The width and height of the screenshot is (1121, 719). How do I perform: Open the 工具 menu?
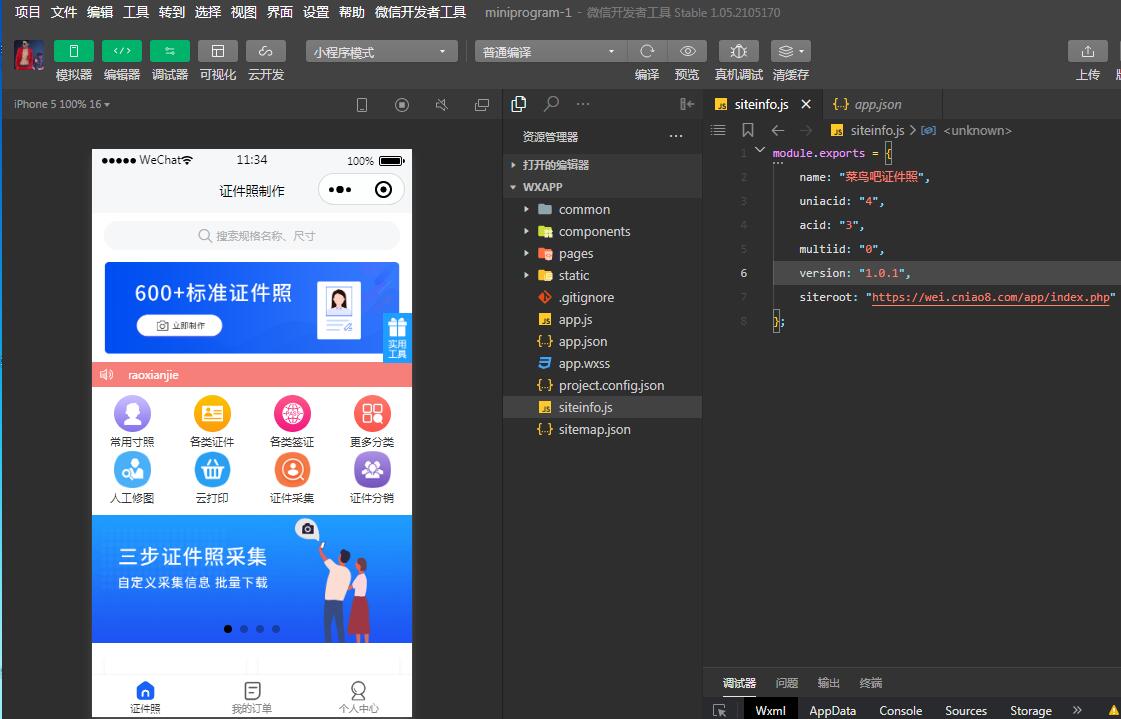[135, 12]
